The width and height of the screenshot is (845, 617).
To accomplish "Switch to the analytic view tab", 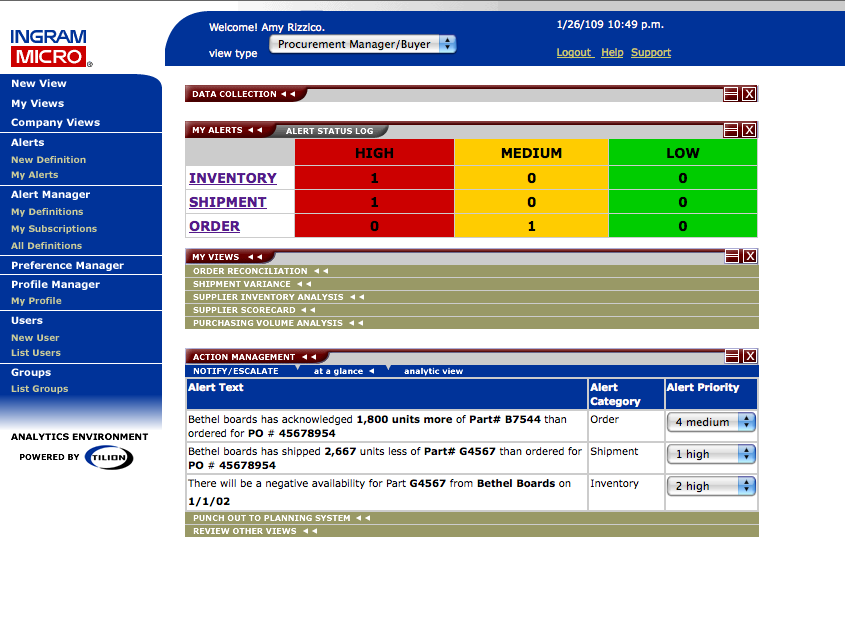I will tap(433, 371).
